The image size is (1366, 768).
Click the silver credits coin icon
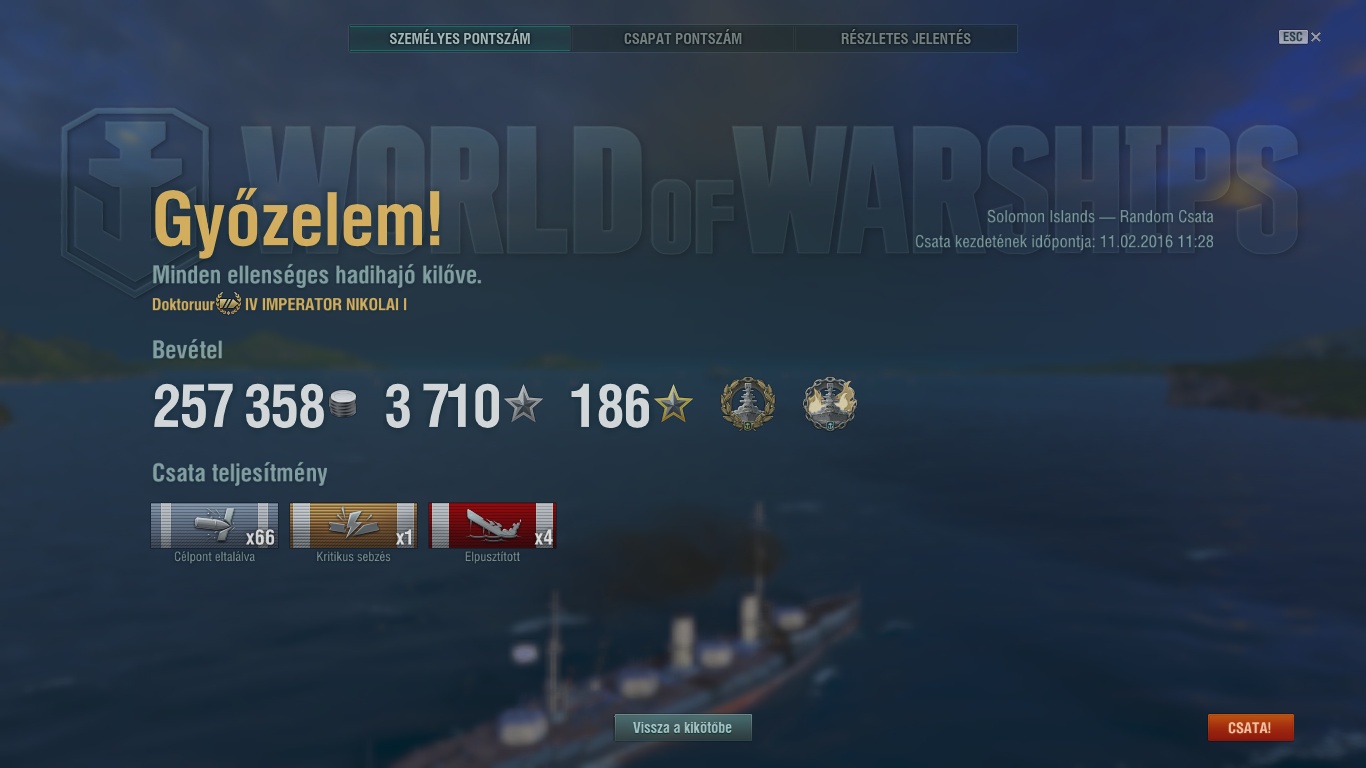point(343,405)
